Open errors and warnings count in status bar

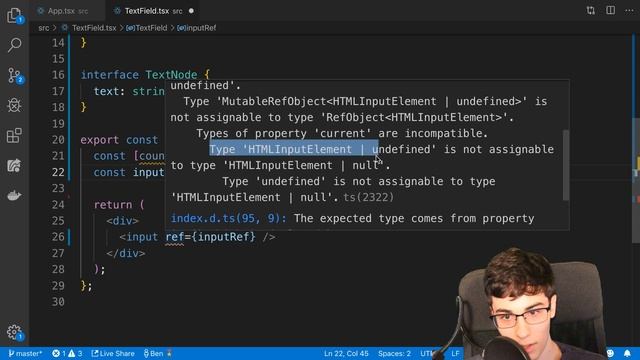tap(67, 353)
